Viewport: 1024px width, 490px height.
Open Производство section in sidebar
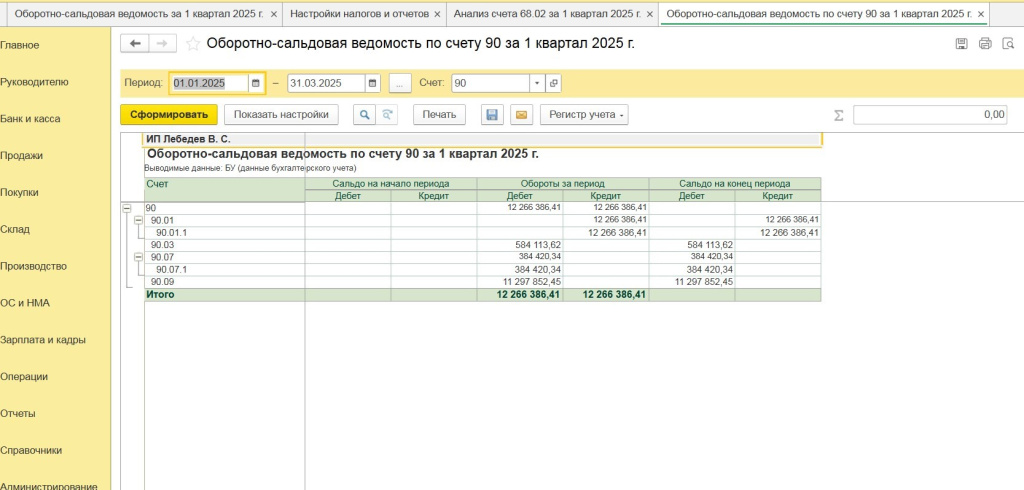[x=33, y=266]
